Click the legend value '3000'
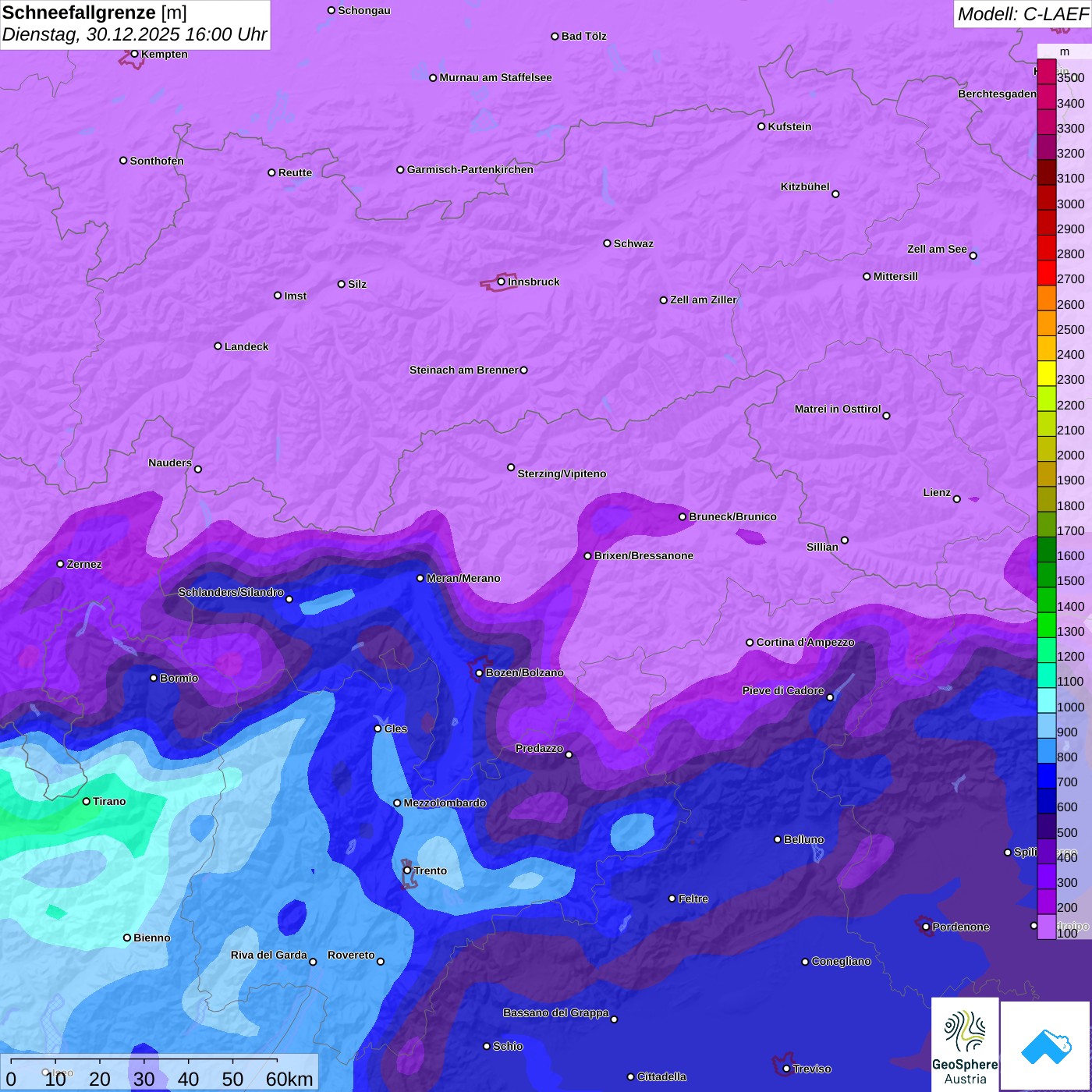 (x=1071, y=204)
